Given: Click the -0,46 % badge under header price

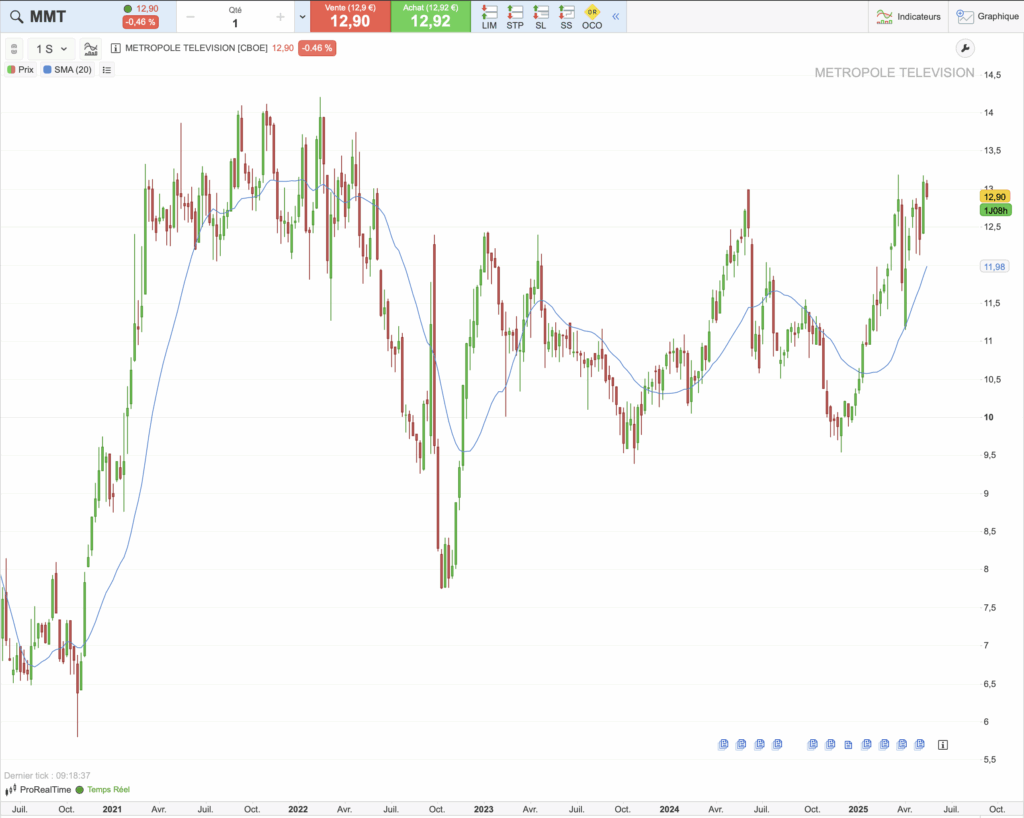Looking at the screenshot, I should point(140,22).
